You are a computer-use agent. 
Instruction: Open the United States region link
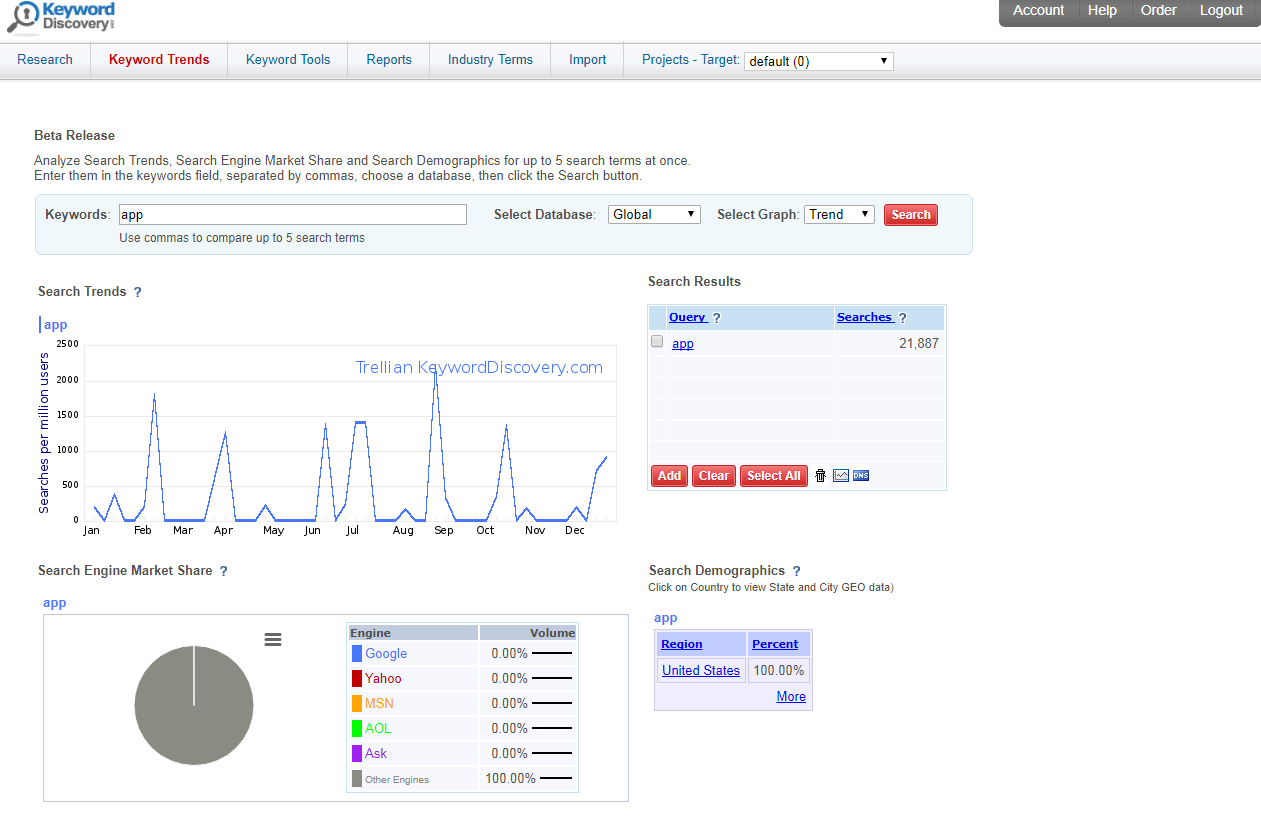point(701,671)
